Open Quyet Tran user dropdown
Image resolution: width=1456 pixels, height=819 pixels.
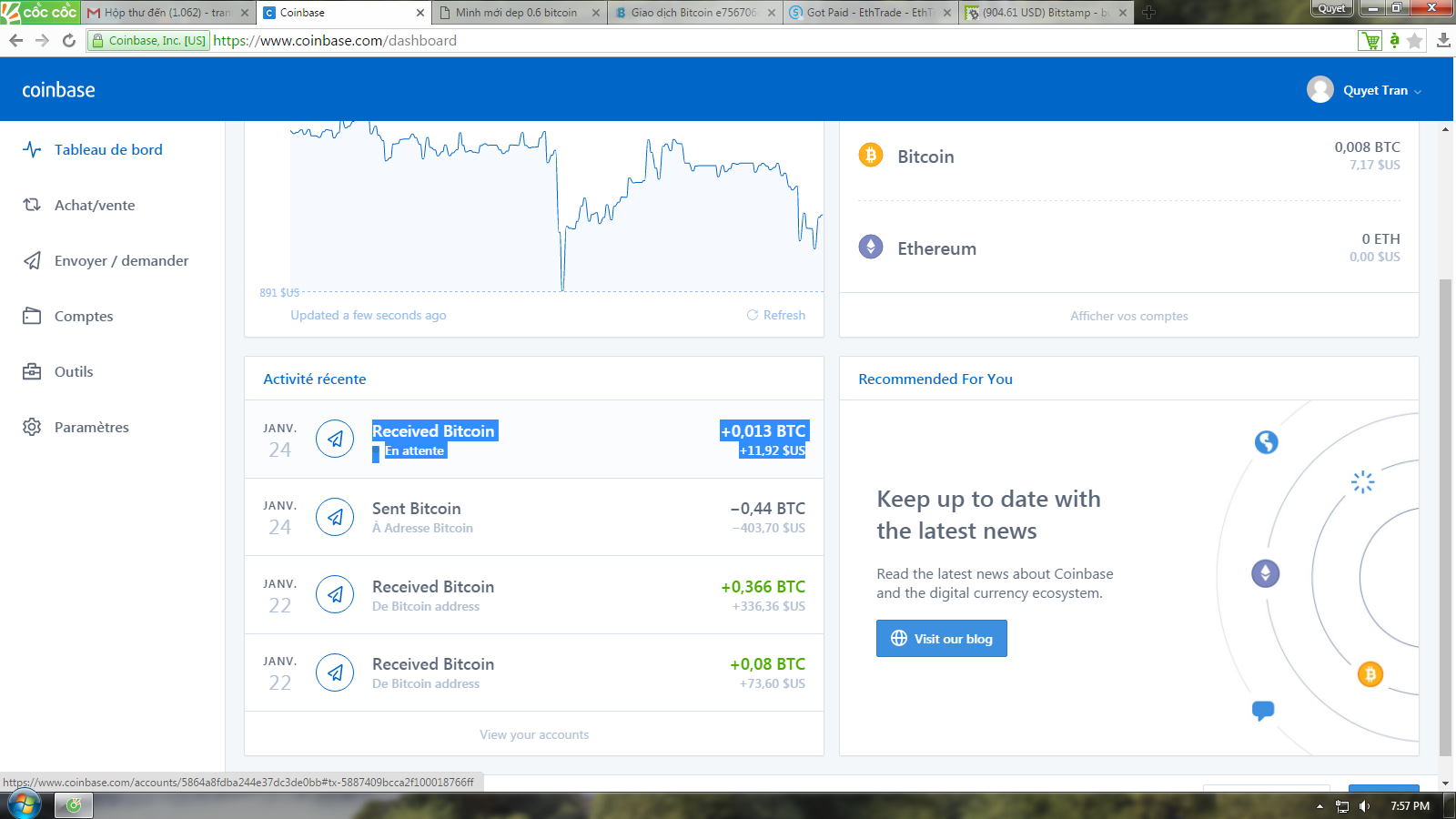pos(1381,90)
